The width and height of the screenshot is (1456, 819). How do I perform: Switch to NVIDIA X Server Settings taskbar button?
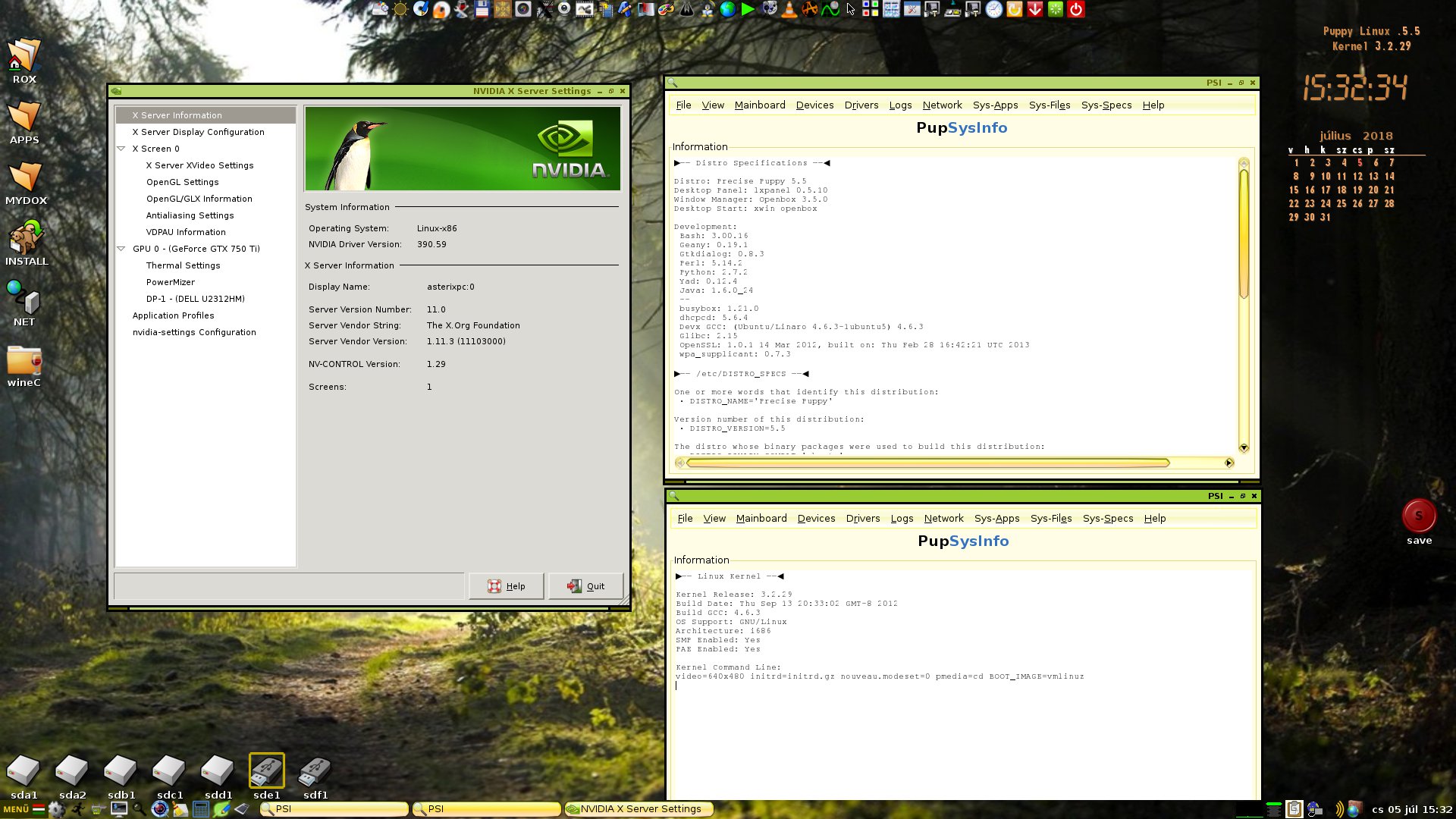pos(639,809)
